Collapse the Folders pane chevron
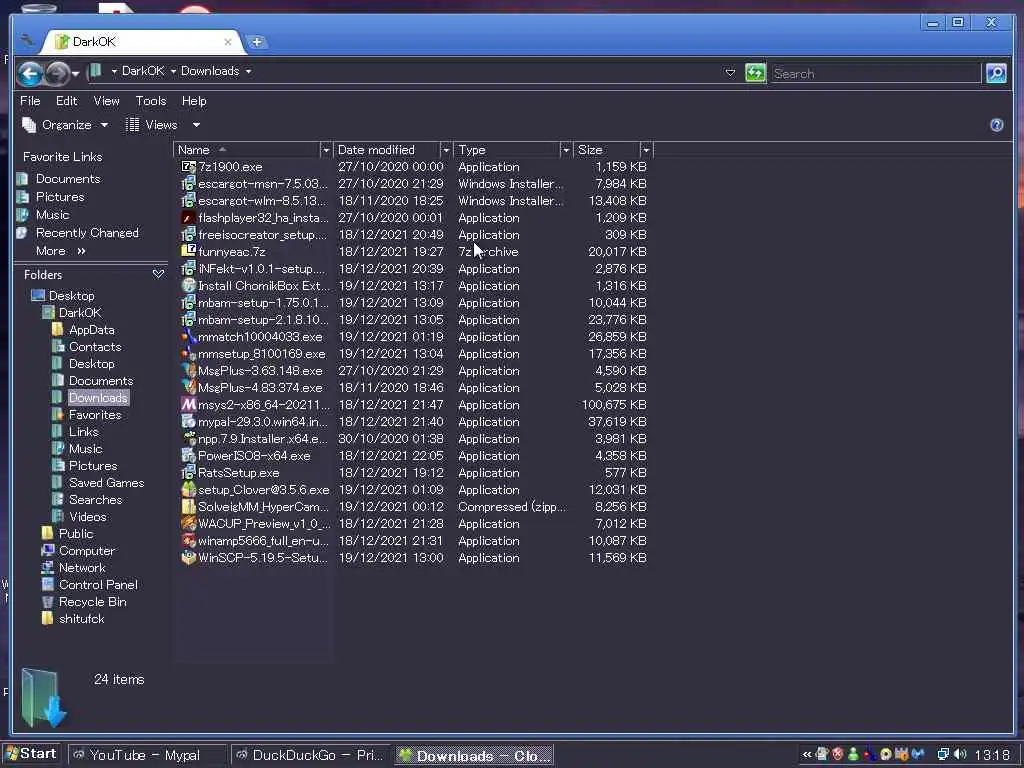 pos(158,274)
